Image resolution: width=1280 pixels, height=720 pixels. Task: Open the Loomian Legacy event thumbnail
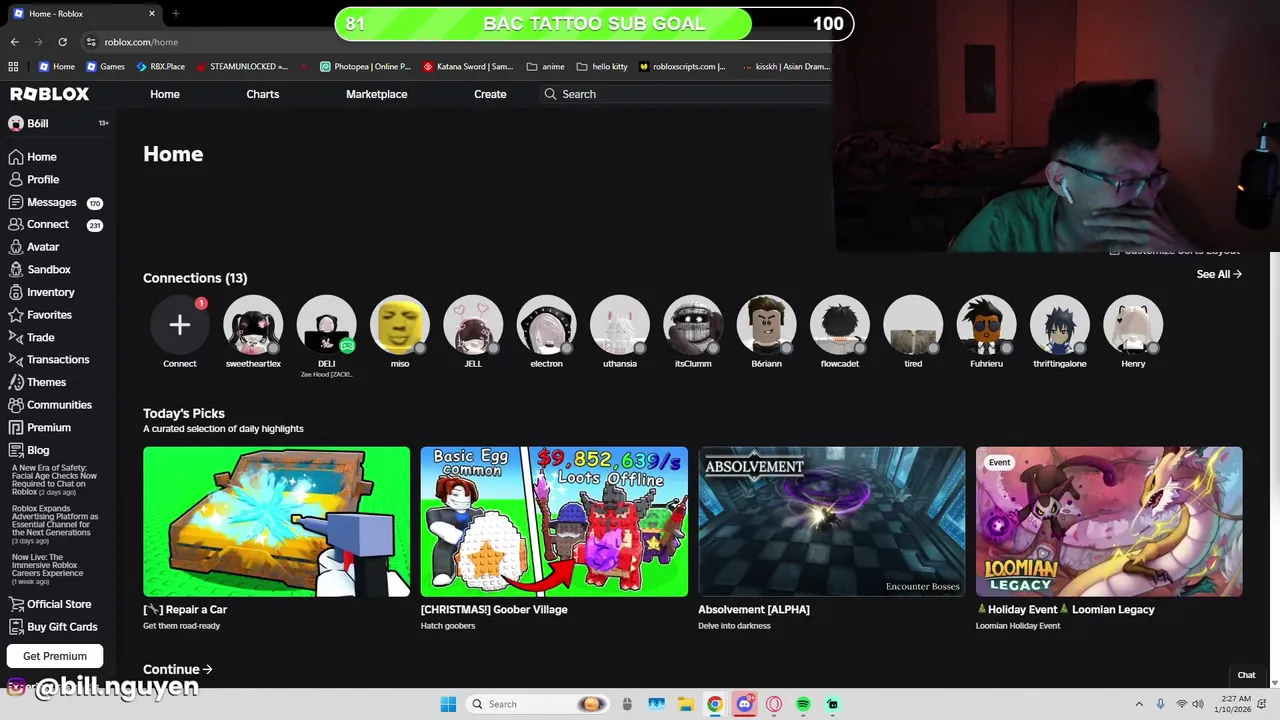coord(1109,521)
